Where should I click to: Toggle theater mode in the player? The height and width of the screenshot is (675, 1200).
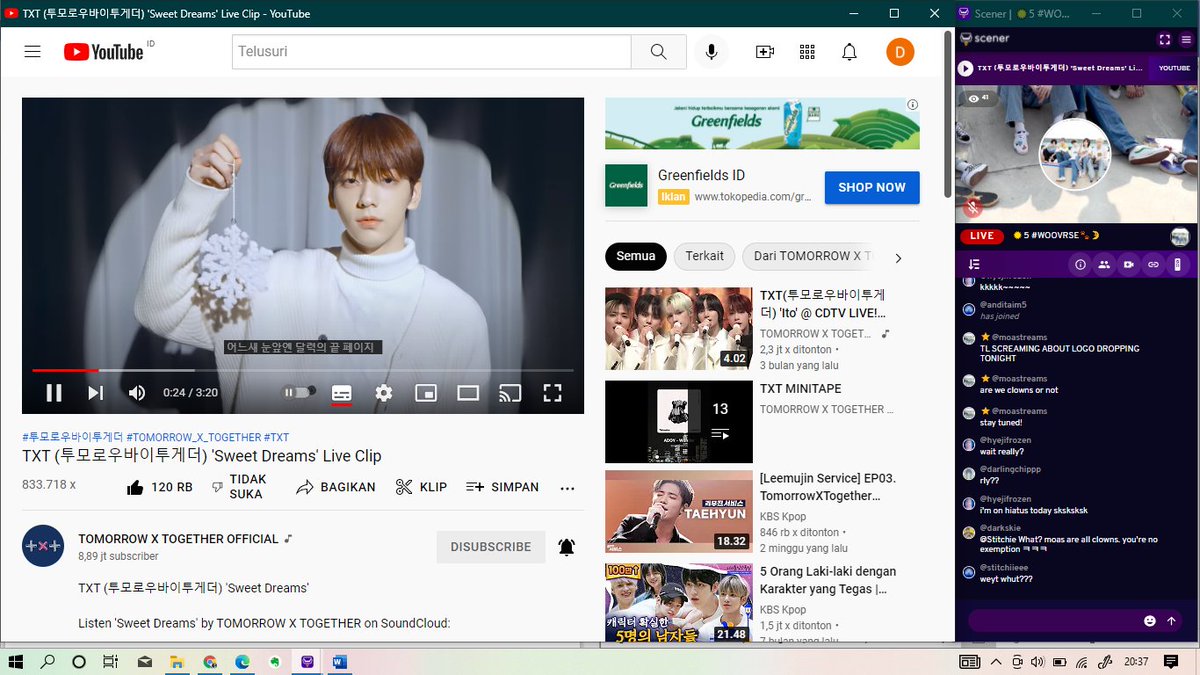click(468, 393)
